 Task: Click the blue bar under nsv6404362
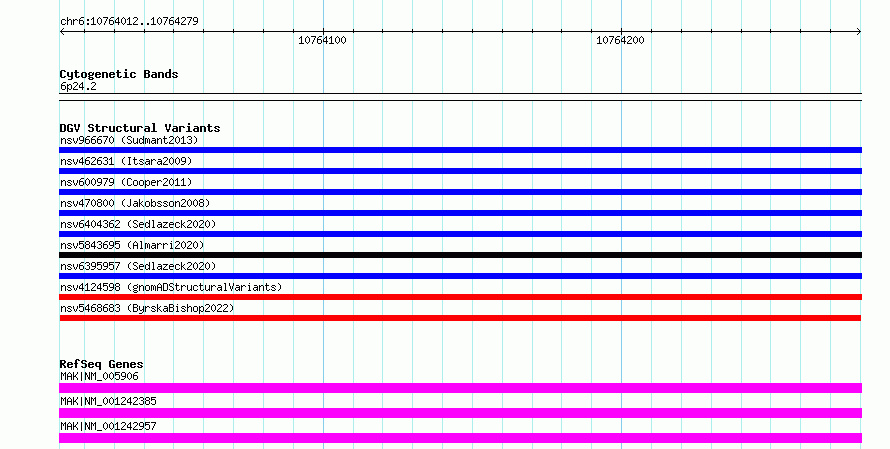click(x=460, y=234)
